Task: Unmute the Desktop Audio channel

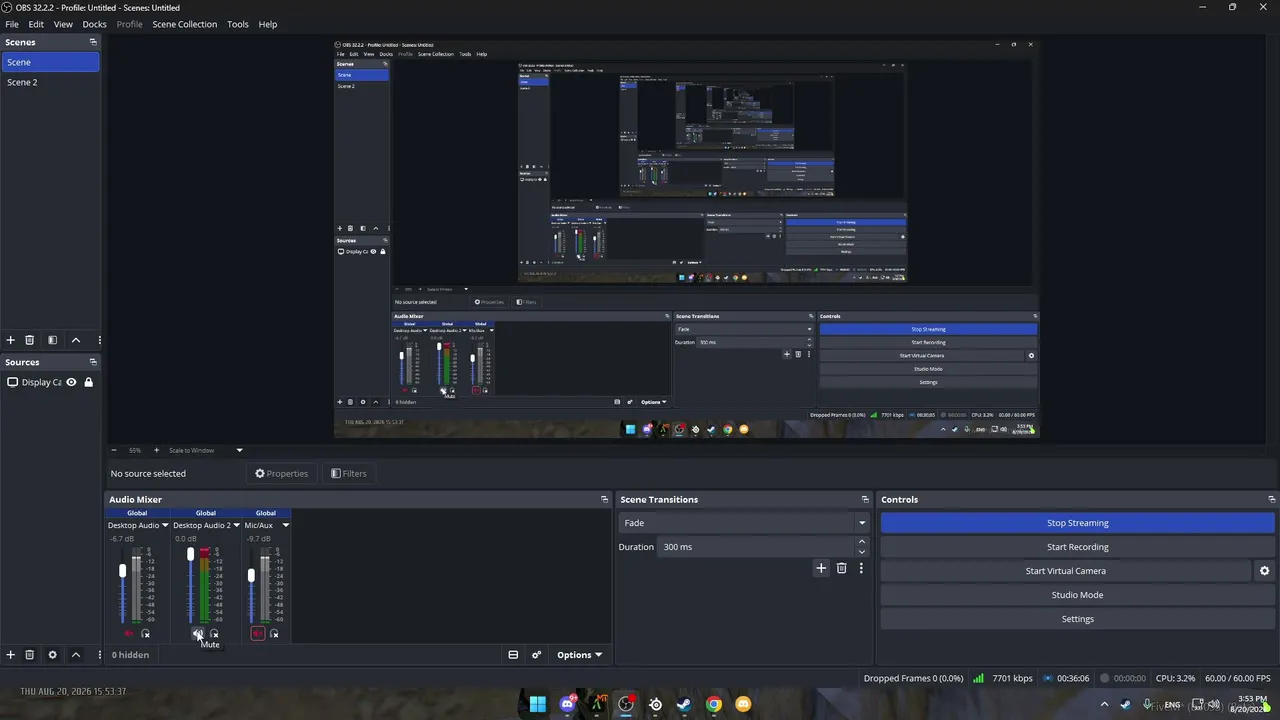Action: 128,634
